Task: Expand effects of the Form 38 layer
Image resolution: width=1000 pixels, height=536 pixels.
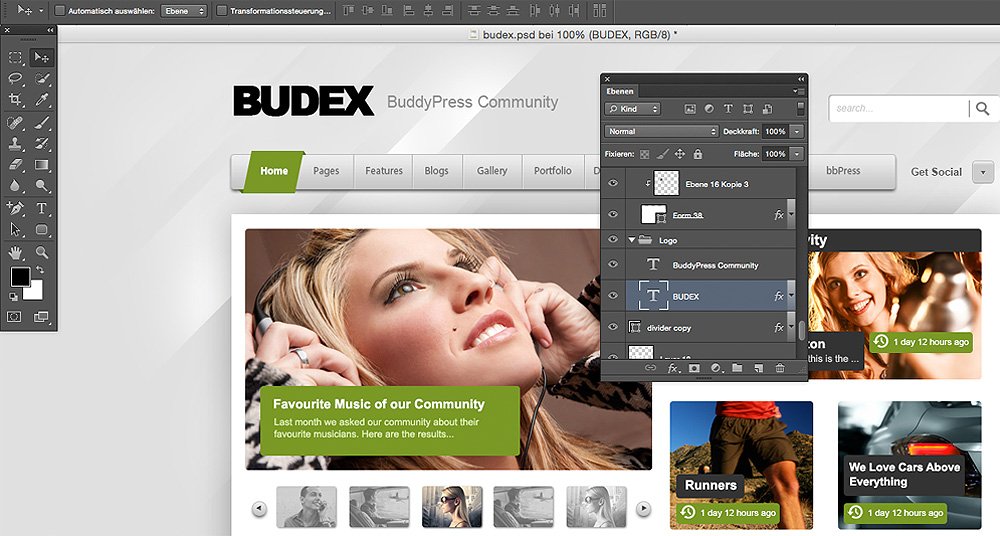Action: [791, 214]
